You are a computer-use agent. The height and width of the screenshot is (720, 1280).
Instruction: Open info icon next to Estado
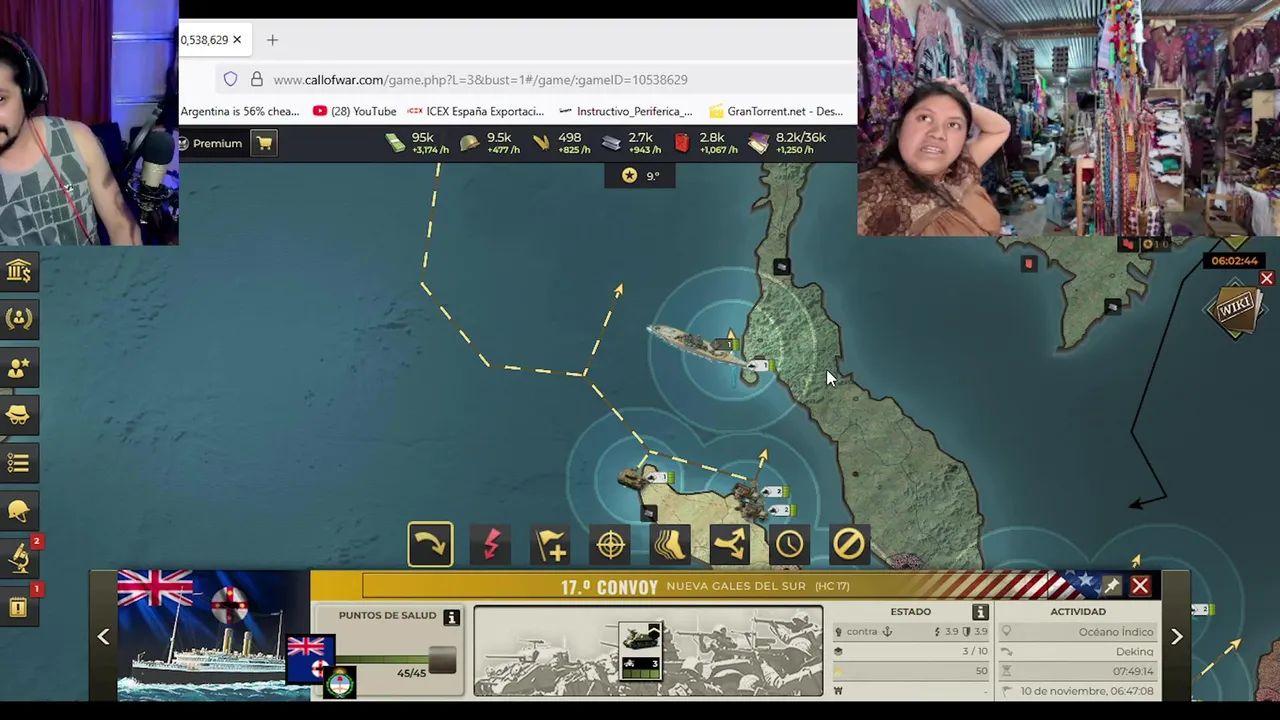point(980,612)
